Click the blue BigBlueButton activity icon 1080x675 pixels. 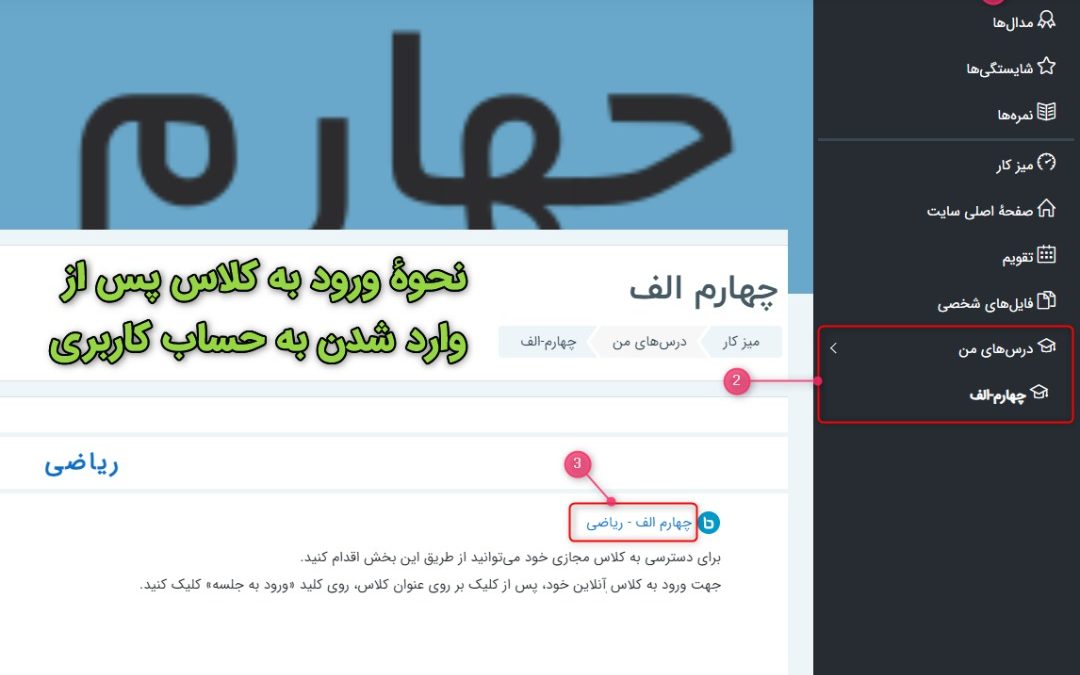[708, 523]
